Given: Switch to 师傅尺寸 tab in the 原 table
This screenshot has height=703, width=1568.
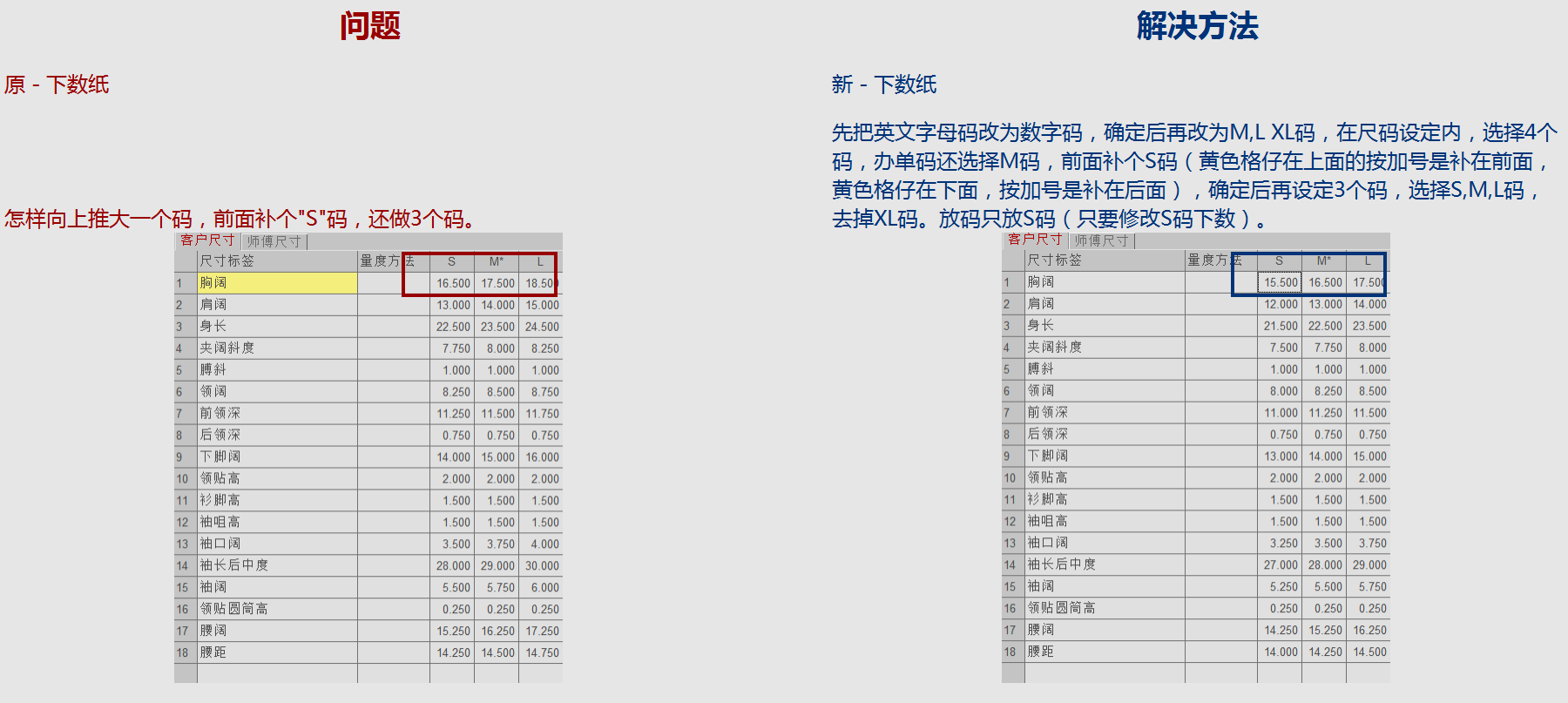Looking at the screenshot, I should [x=274, y=241].
